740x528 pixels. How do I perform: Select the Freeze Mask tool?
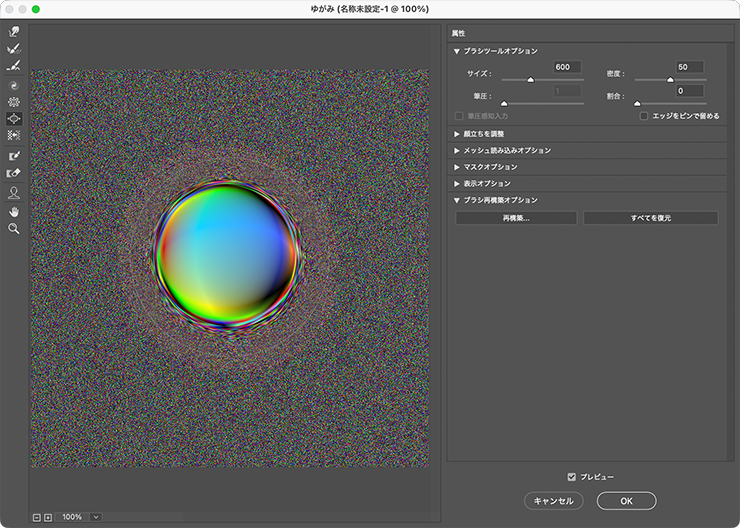pyautogui.click(x=14, y=156)
